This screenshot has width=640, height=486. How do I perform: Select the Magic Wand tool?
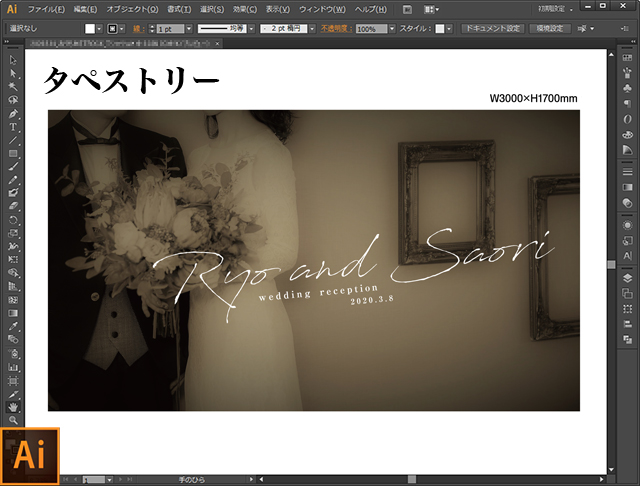(13, 87)
